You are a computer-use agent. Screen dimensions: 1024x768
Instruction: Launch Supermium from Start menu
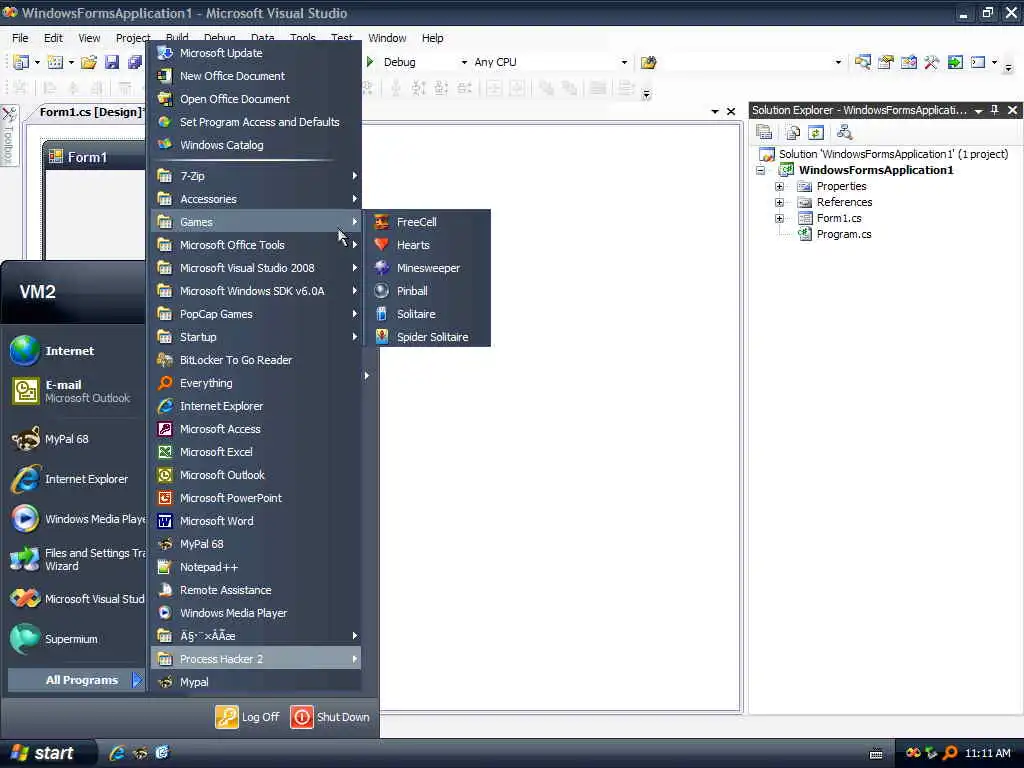[75, 639]
